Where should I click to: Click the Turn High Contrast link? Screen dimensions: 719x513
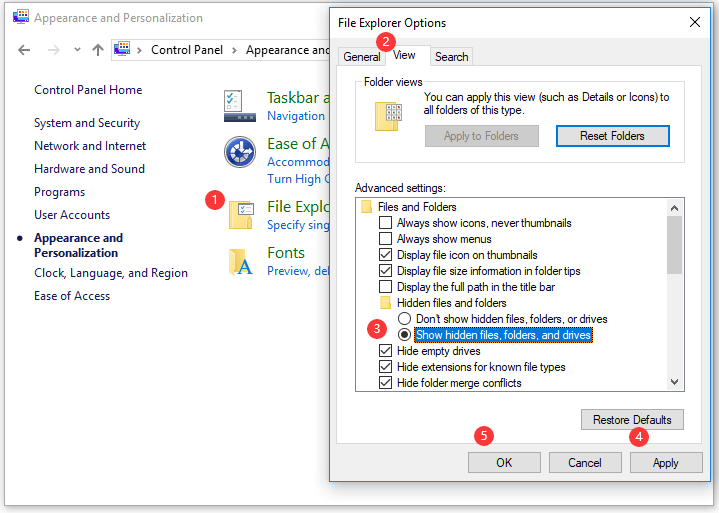(x=298, y=179)
